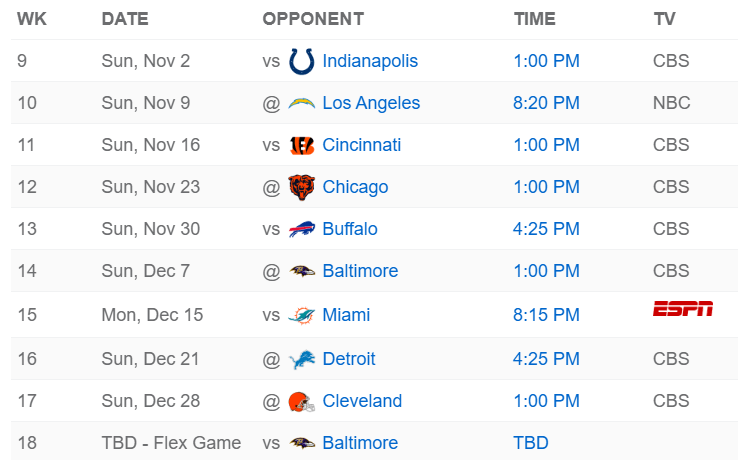Click the Miami Dolphins logo

[301, 315]
